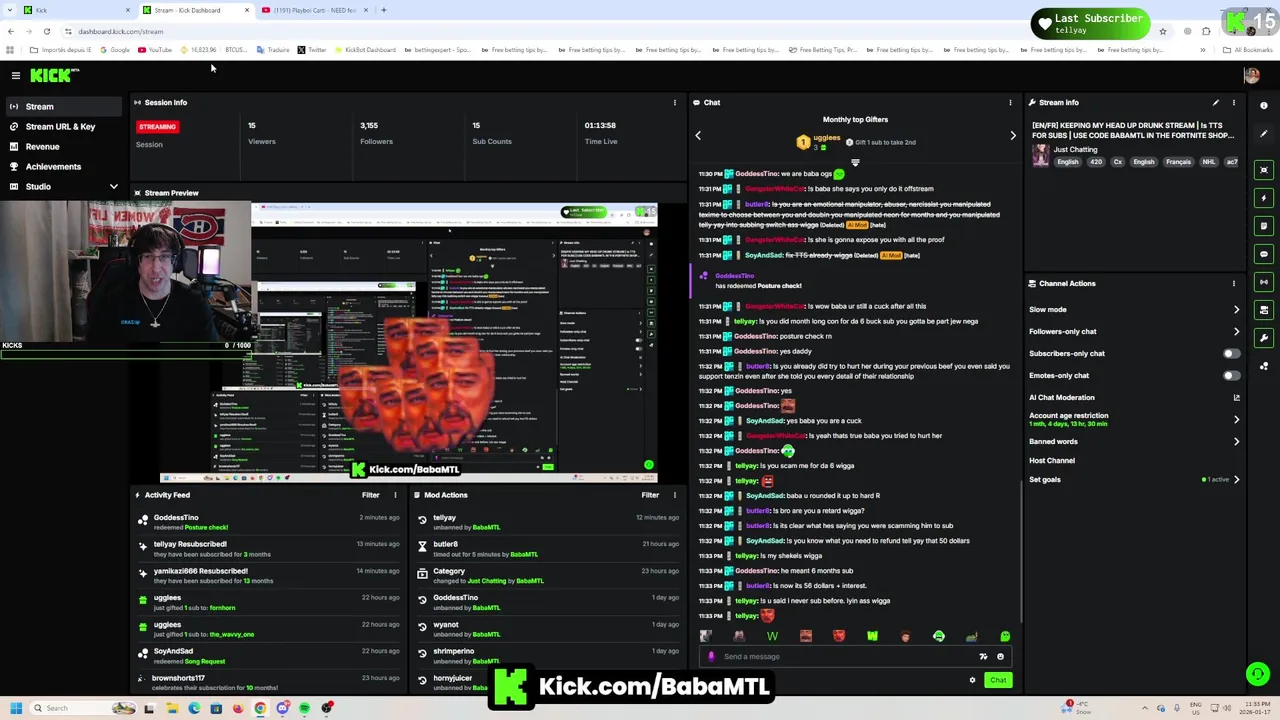Click the green support bubble icon bottom right
1280x720 pixels.
[1258, 674]
